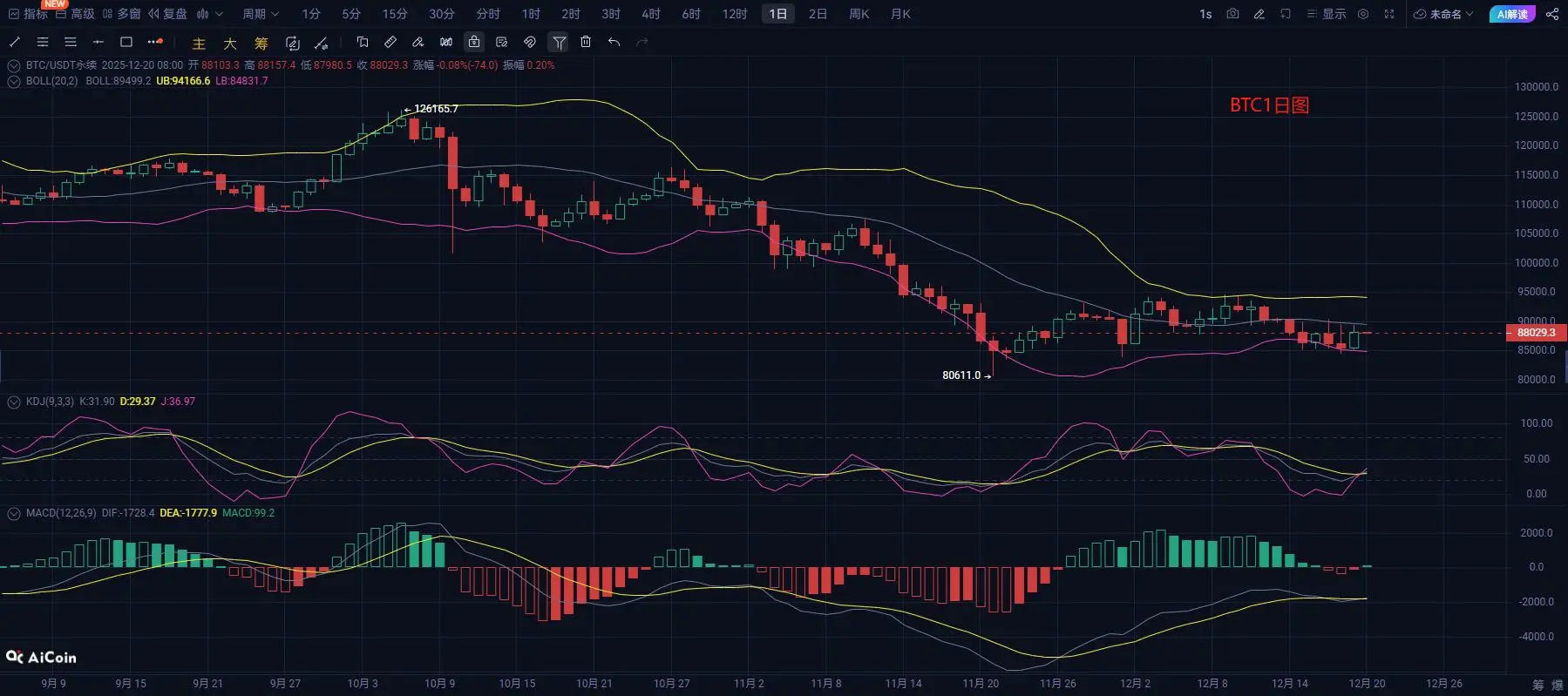1568x696 pixels.
Task: Share the chart via share icon
Action: (x=1552, y=14)
